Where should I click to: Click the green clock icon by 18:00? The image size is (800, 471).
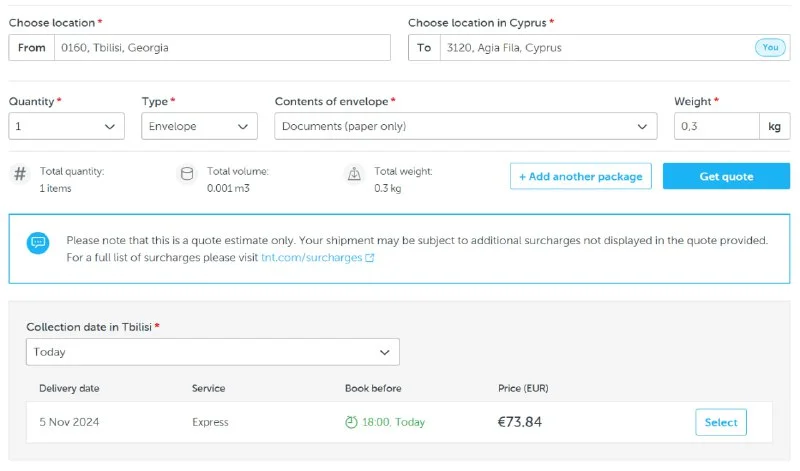click(x=351, y=422)
